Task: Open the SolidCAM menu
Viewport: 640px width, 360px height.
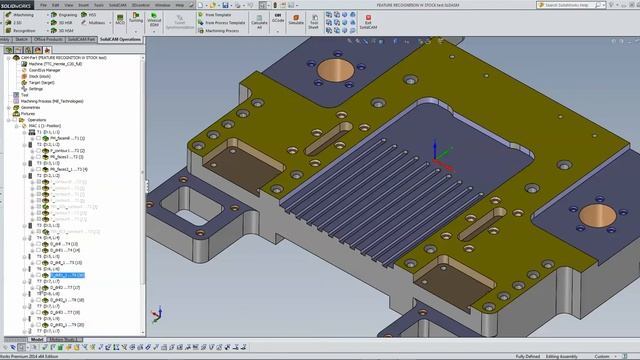Action: (118, 5)
